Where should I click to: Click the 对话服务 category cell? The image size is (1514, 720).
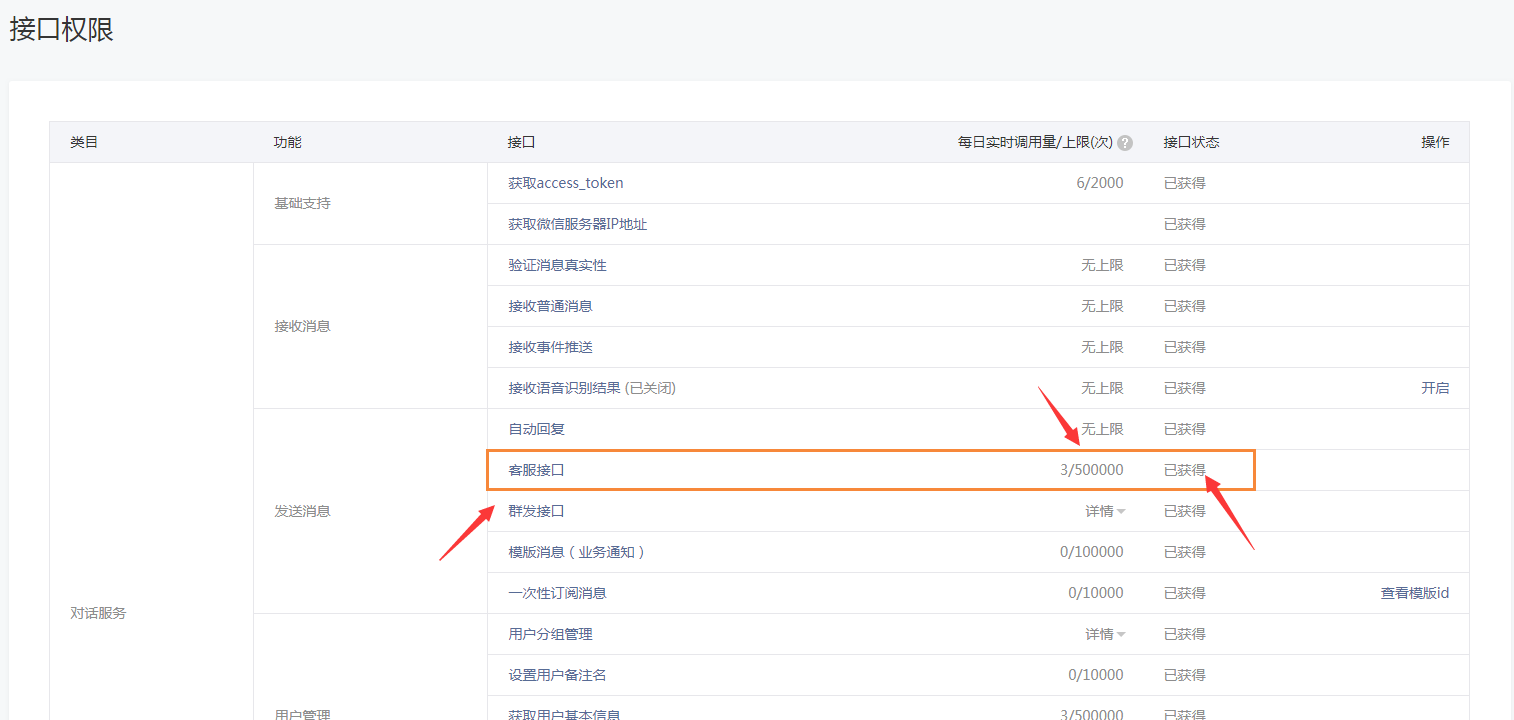(x=98, y=613)
